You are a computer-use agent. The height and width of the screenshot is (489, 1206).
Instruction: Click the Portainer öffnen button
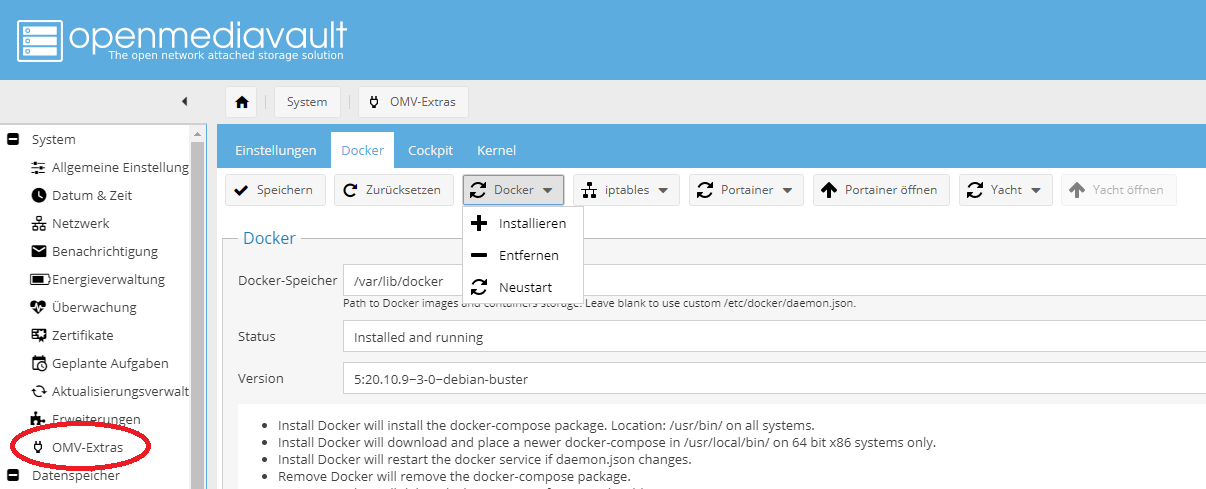coord(881,190)
